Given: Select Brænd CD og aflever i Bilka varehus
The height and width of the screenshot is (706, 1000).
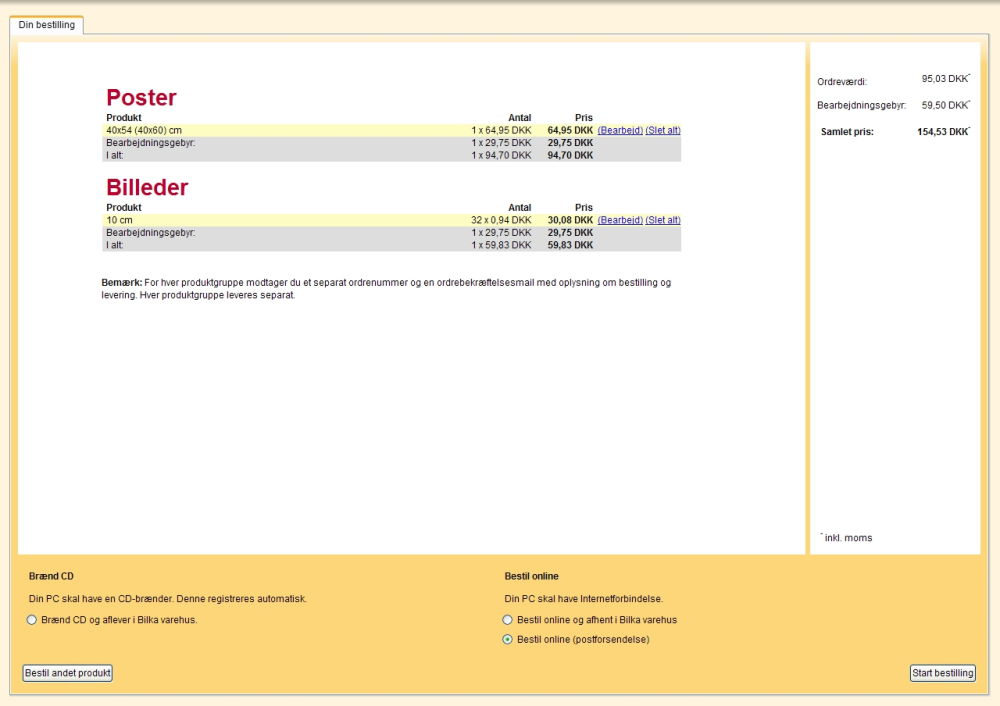Looking at the screenshot, I should (x=31, y=620).
